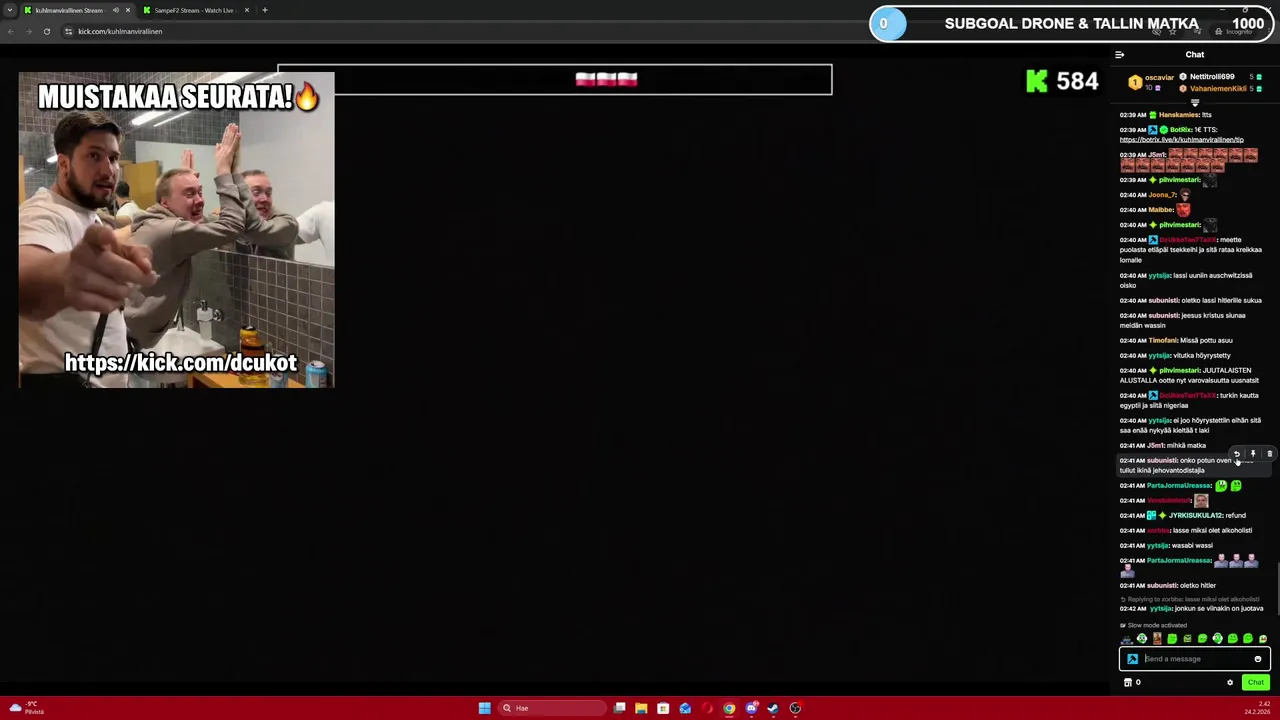Click the https://kick.com/dcukot overlay thumbnail
The image size is (1280, 720).
tap(176, 229)
